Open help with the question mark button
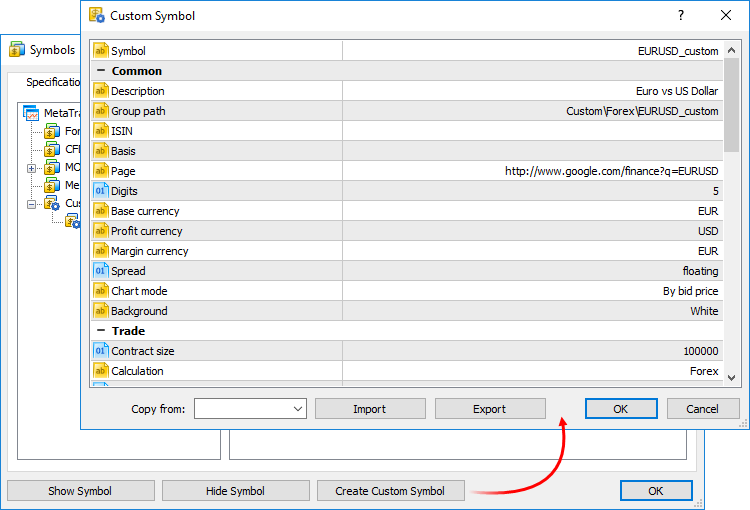This screenshot has height=510, width=750. (x=681, y=15)
